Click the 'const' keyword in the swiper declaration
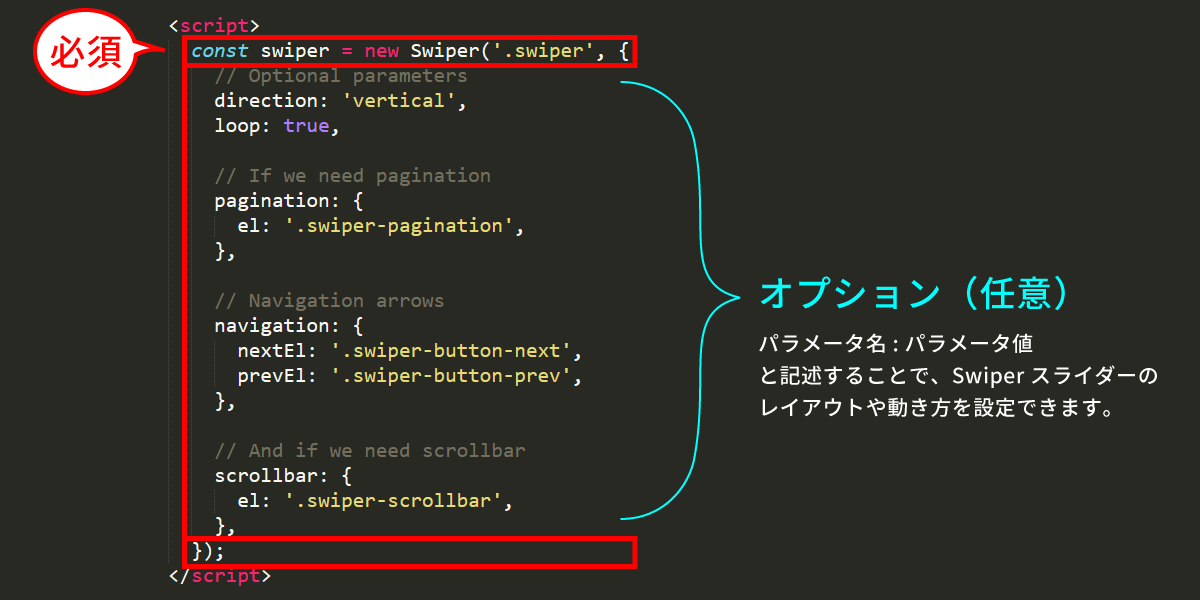The width and height of the screenshot is (1200, 600). click(x=220, y=50)
